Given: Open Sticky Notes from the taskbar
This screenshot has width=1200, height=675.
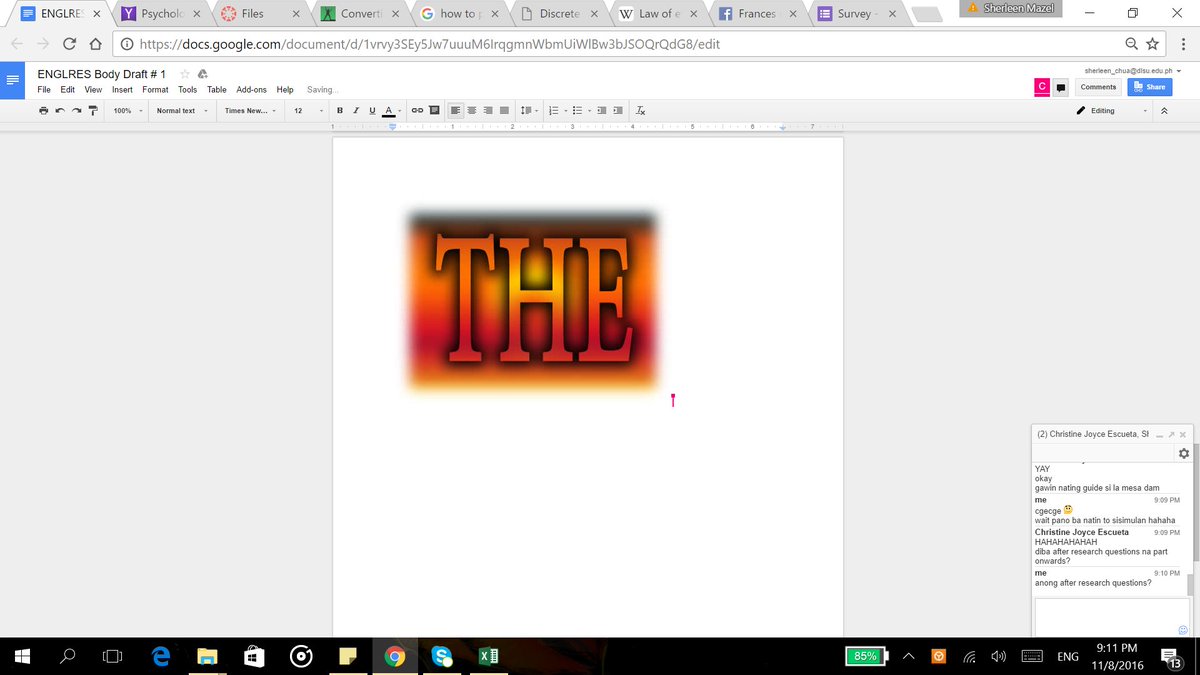Looking at the screenshot, I should [348, 656].
